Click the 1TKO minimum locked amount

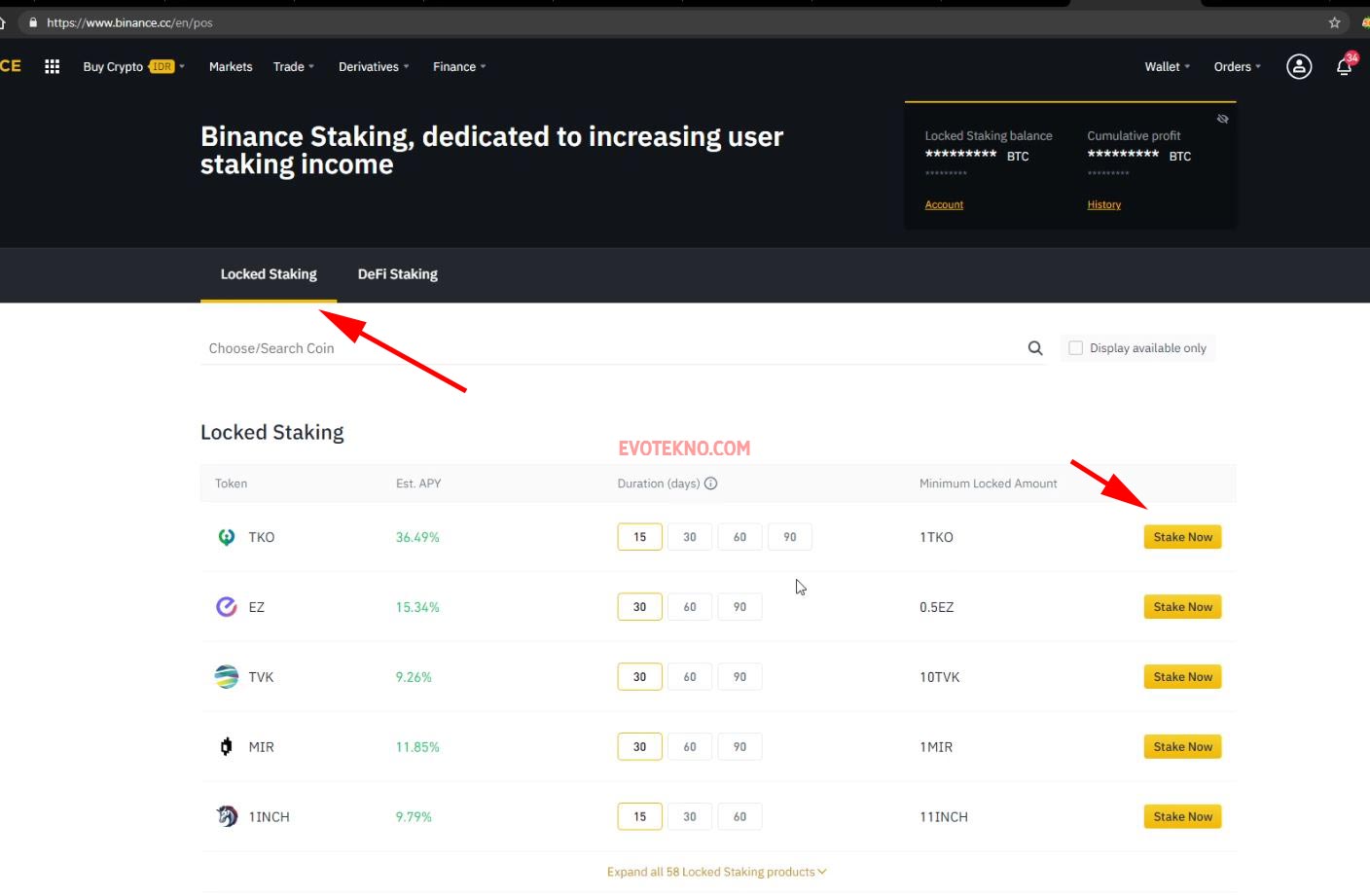tap(936, 537)
